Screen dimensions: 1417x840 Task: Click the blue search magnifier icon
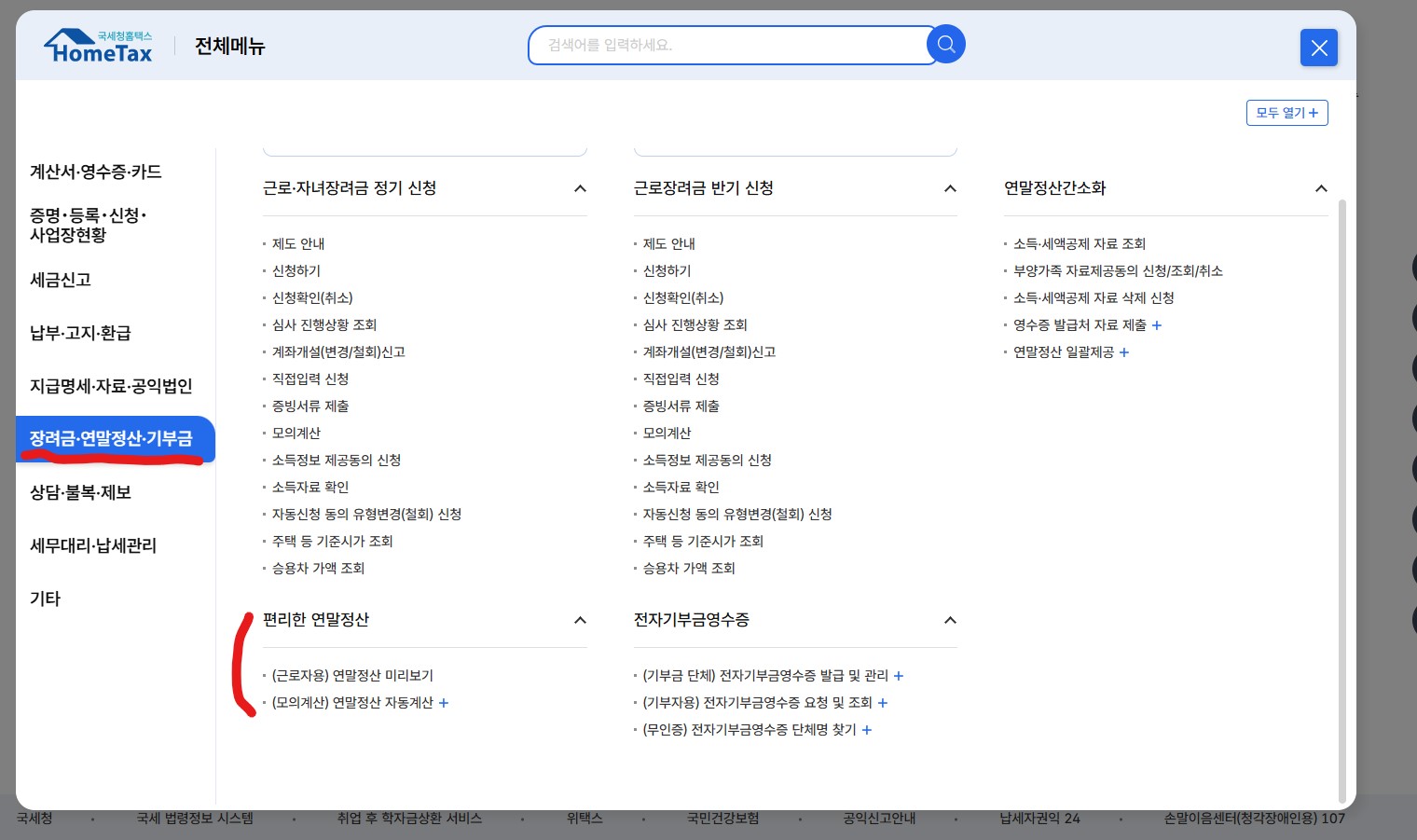(945, 44)
